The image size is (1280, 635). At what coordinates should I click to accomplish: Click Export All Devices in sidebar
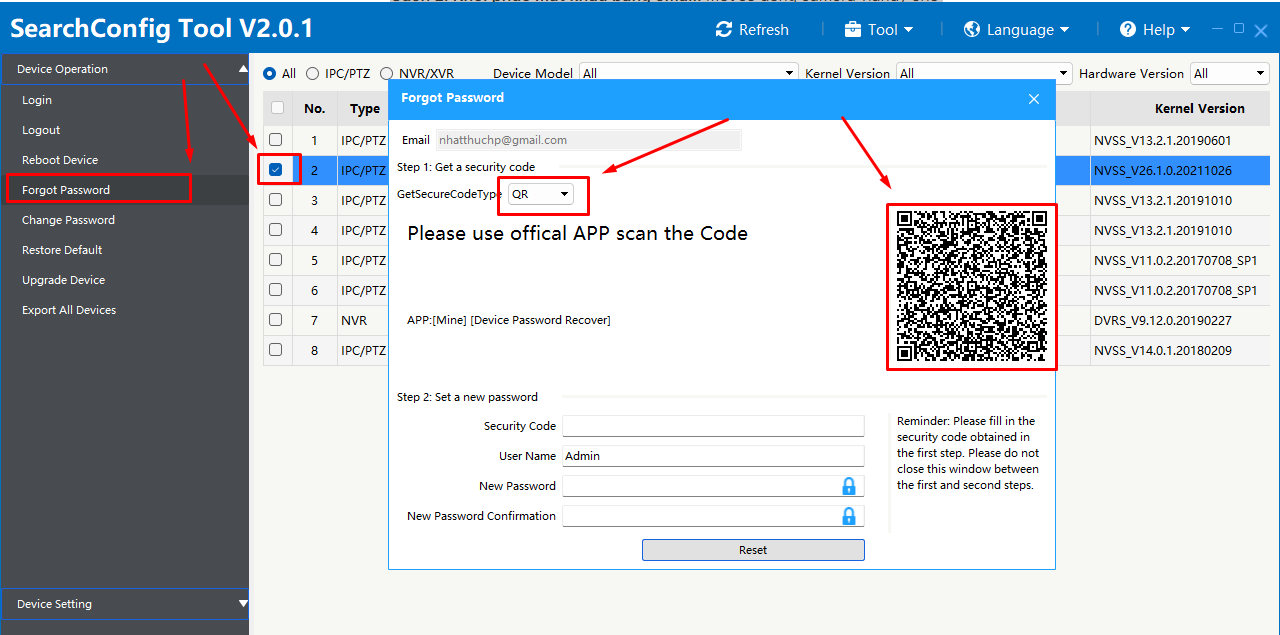[69, 310]
